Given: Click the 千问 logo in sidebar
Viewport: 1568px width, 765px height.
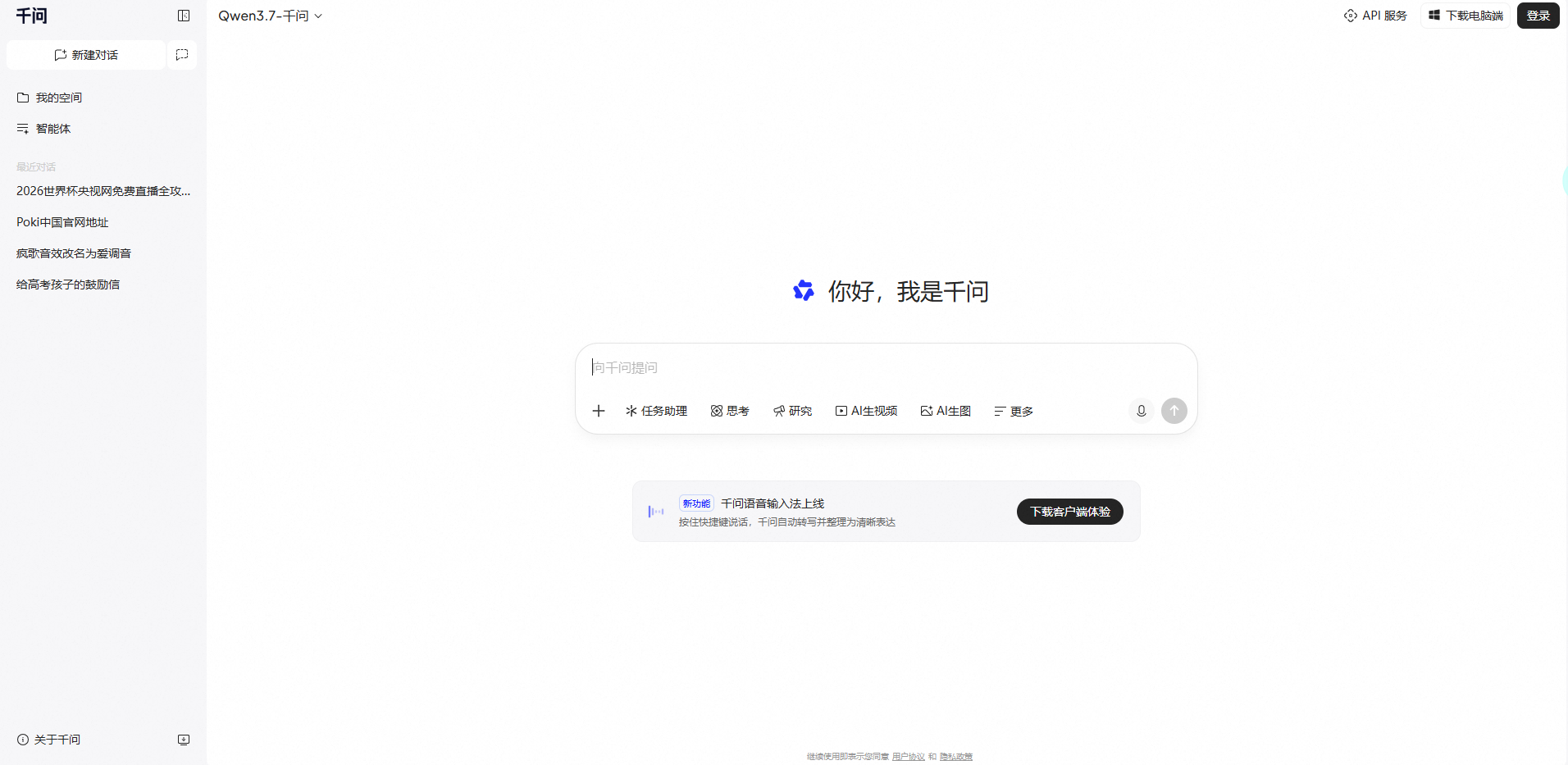Looking at the screenshot, I should (x=32, y=16).
